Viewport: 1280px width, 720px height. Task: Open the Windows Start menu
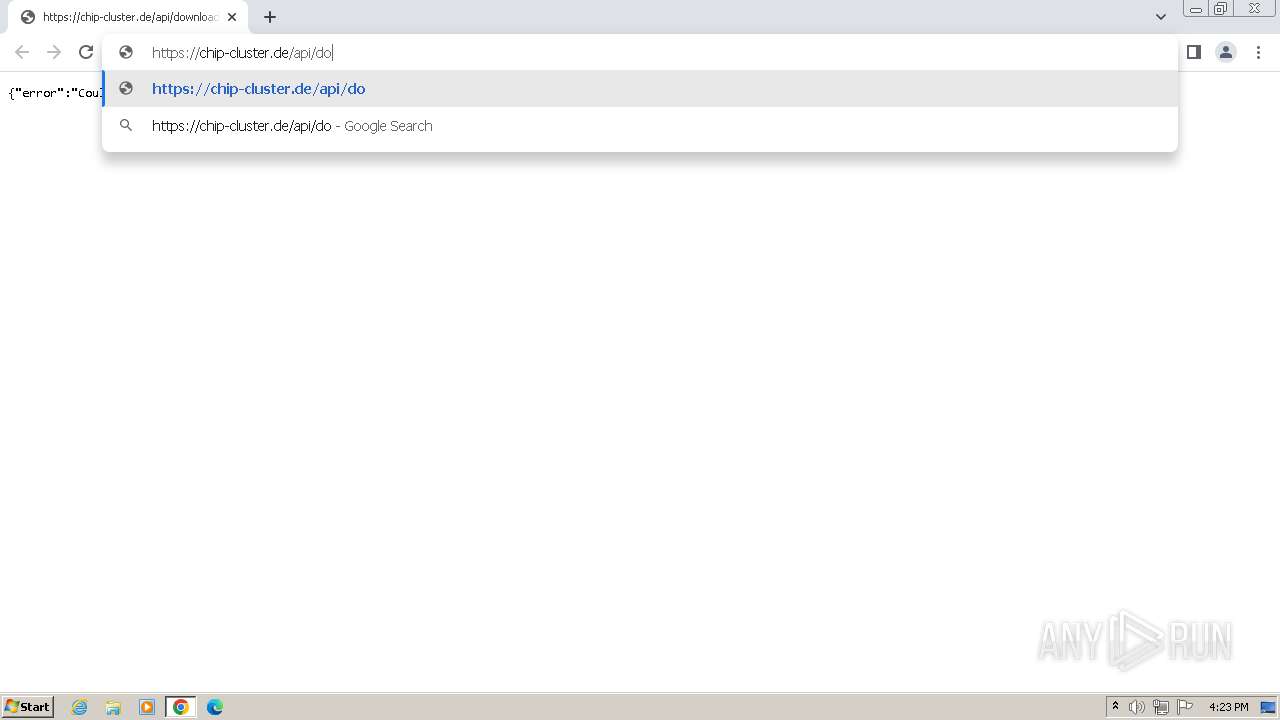28,707
